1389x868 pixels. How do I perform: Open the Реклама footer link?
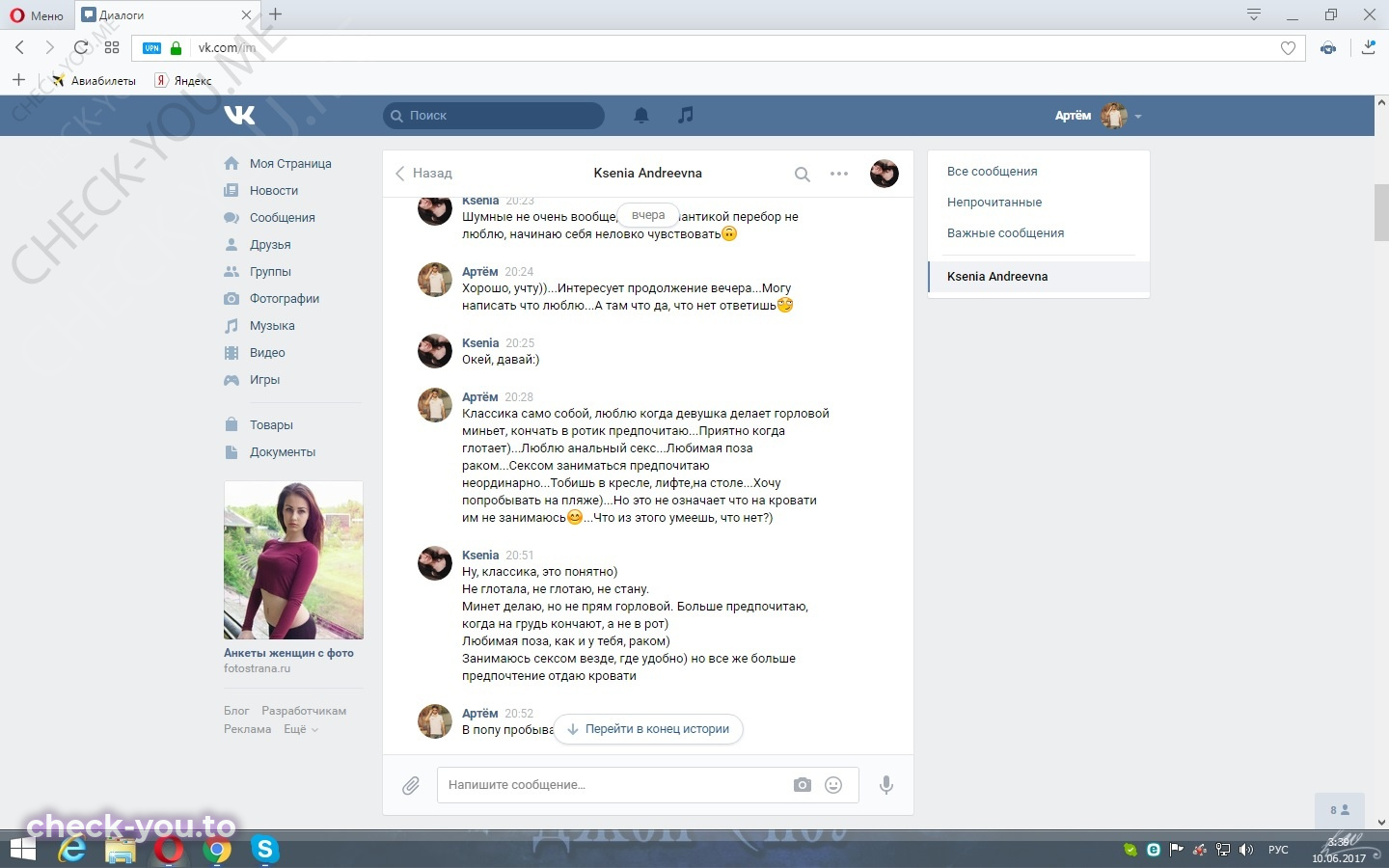point(248,729)
